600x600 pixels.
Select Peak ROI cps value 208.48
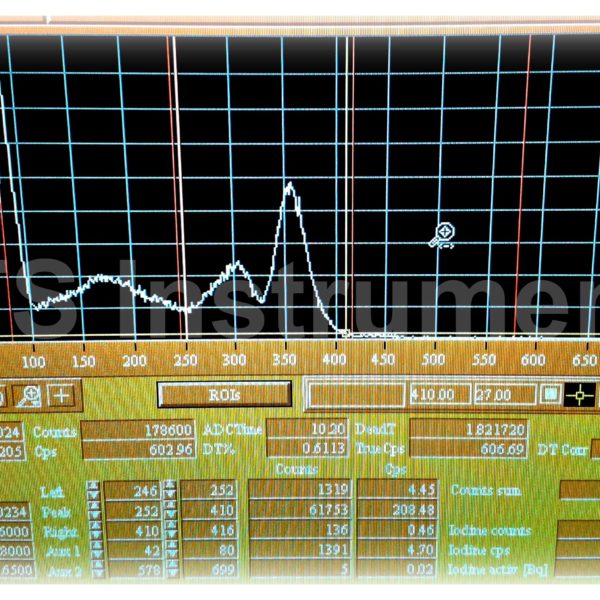[x=398, y=509]
